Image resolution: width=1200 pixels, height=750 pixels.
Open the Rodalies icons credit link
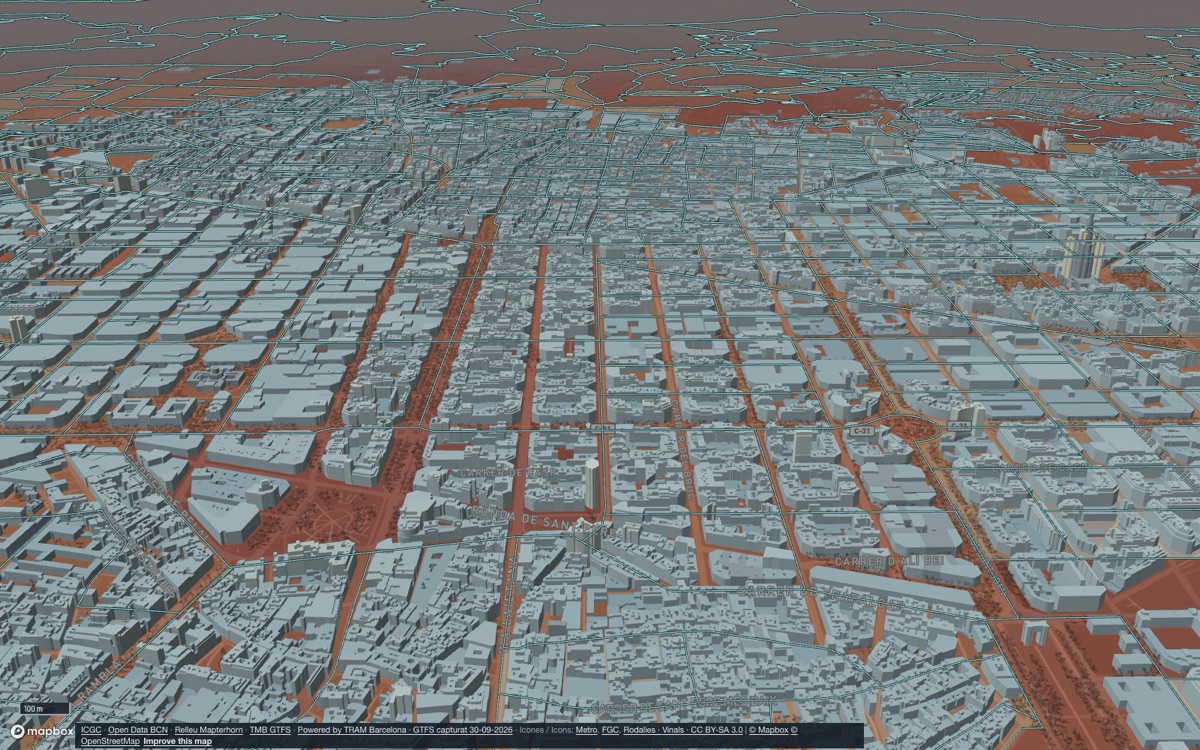coord(639,730)
